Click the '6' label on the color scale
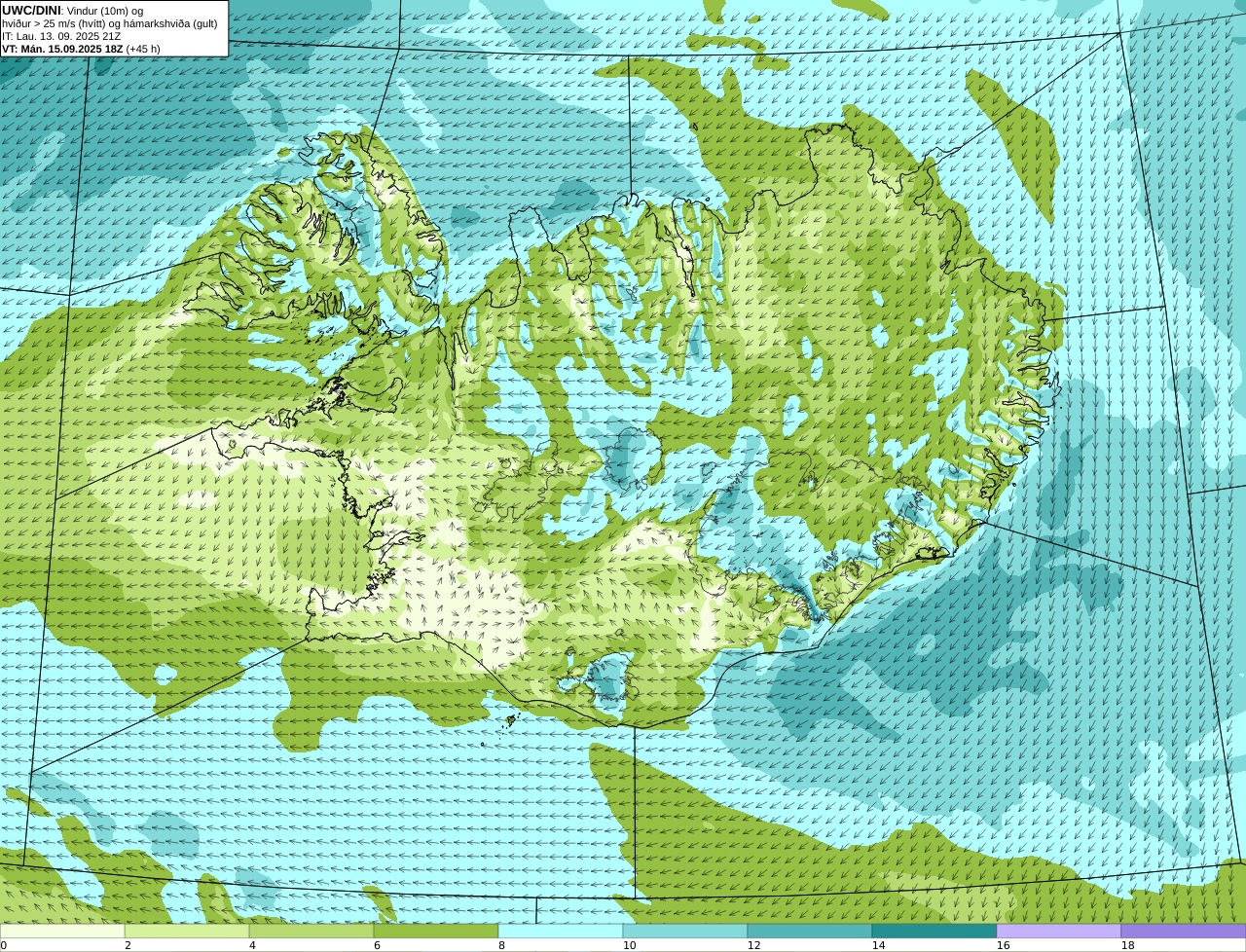The width and height of the screenshot is (1246, 952). tap(377, 945)
